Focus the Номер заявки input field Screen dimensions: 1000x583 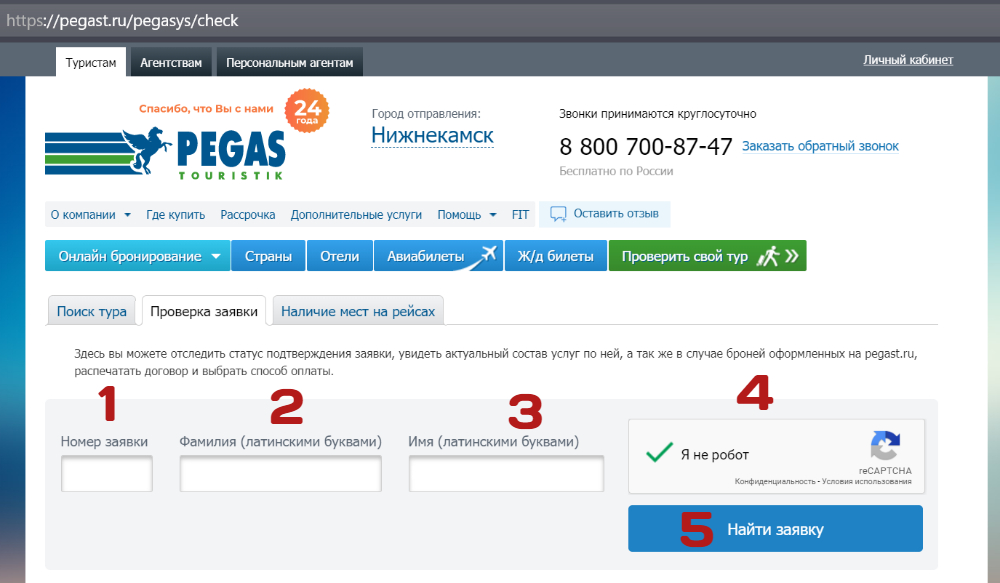(x=107, y=473)
